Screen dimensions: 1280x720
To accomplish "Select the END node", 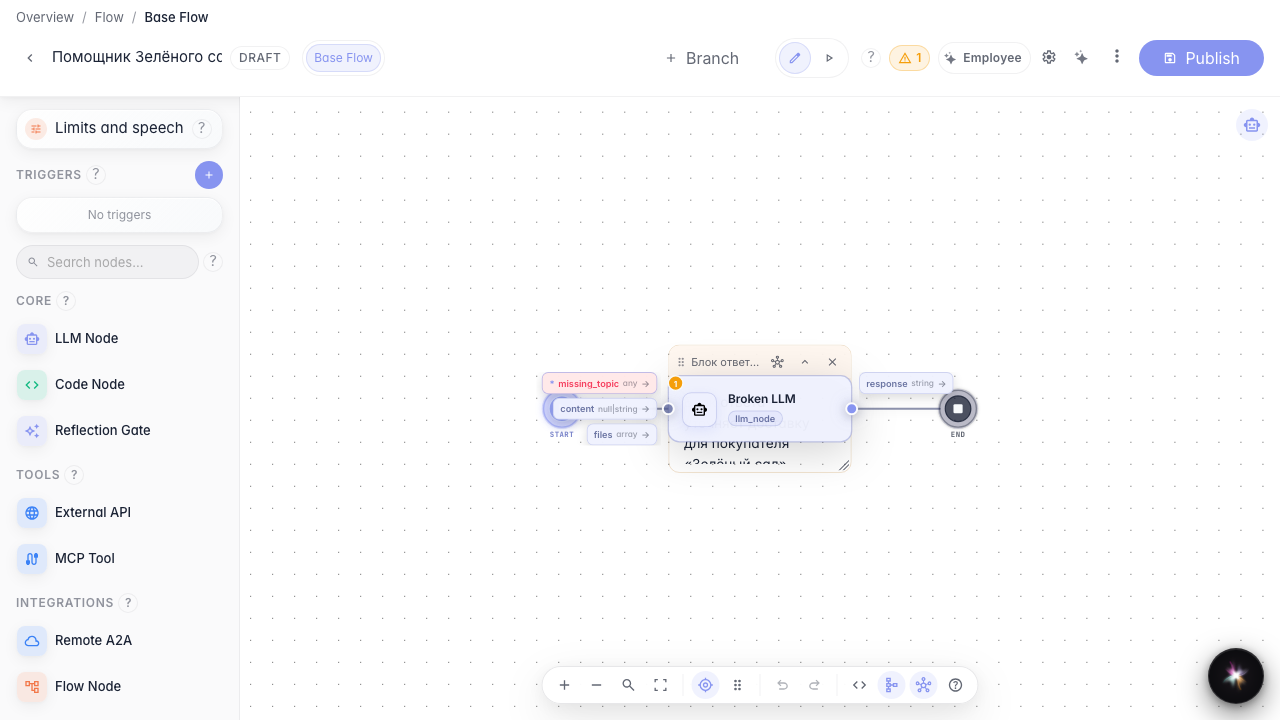I will click(958, 408).
